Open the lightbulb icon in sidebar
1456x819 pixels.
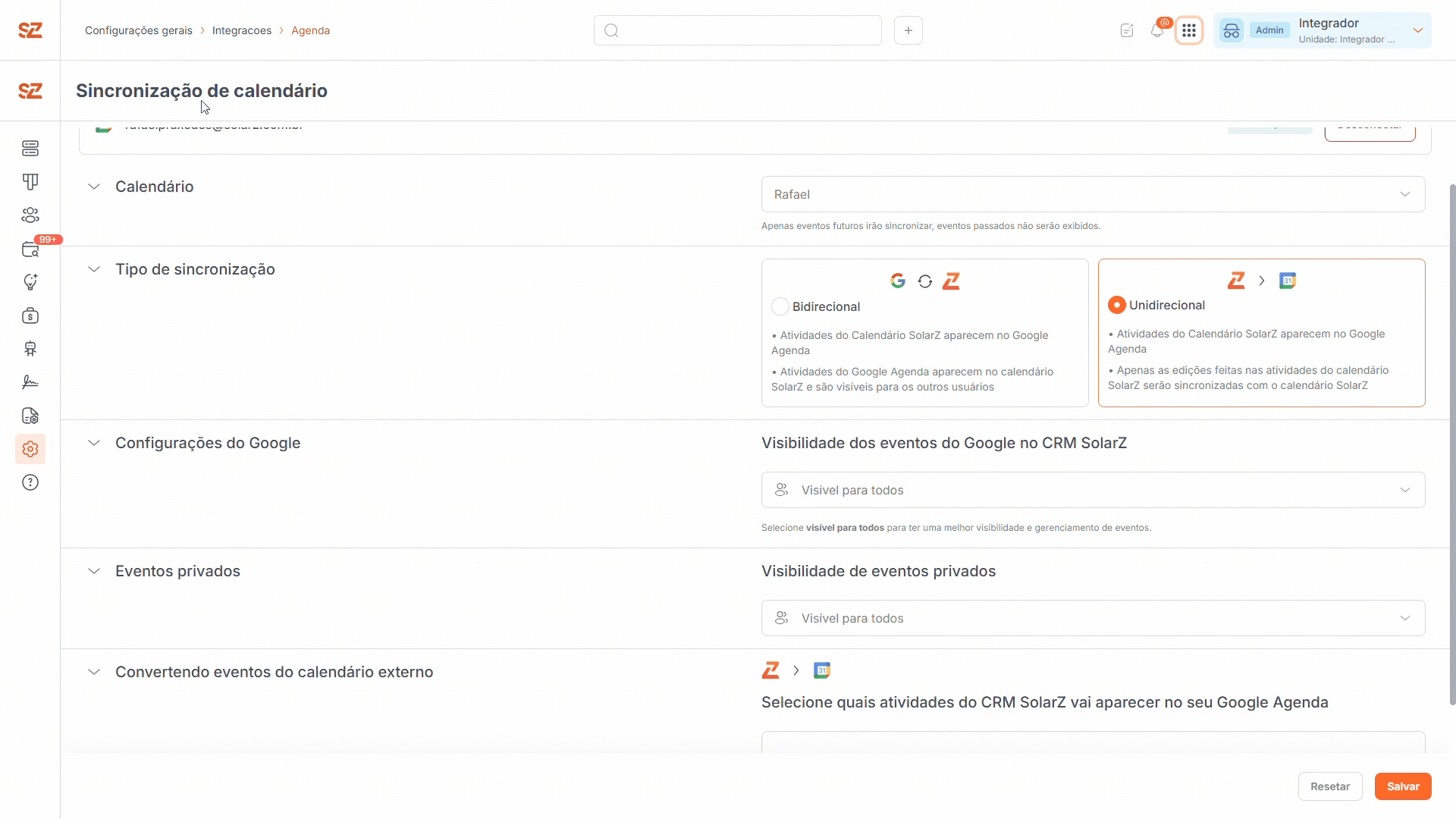30,282
